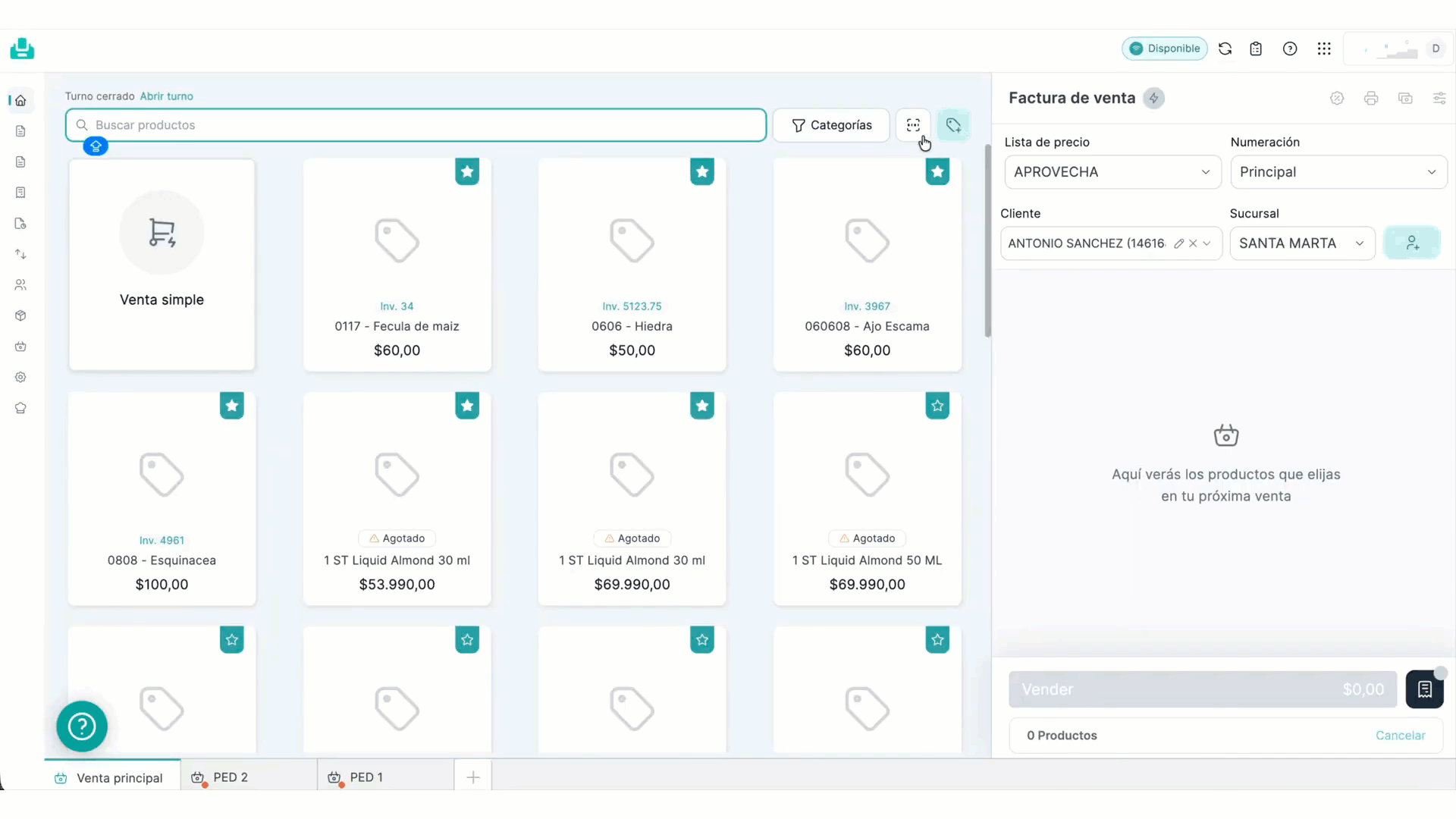Click the lightning icon beside Factura de venta

(1153, 98)
